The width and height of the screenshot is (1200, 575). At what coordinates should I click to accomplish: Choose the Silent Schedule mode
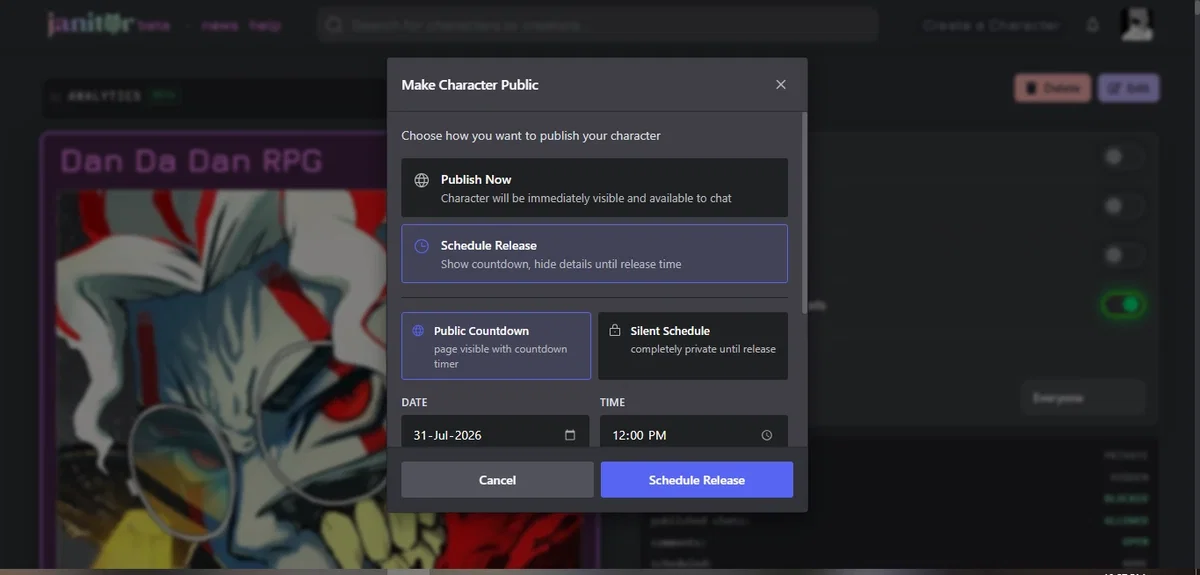pos(693,346)
